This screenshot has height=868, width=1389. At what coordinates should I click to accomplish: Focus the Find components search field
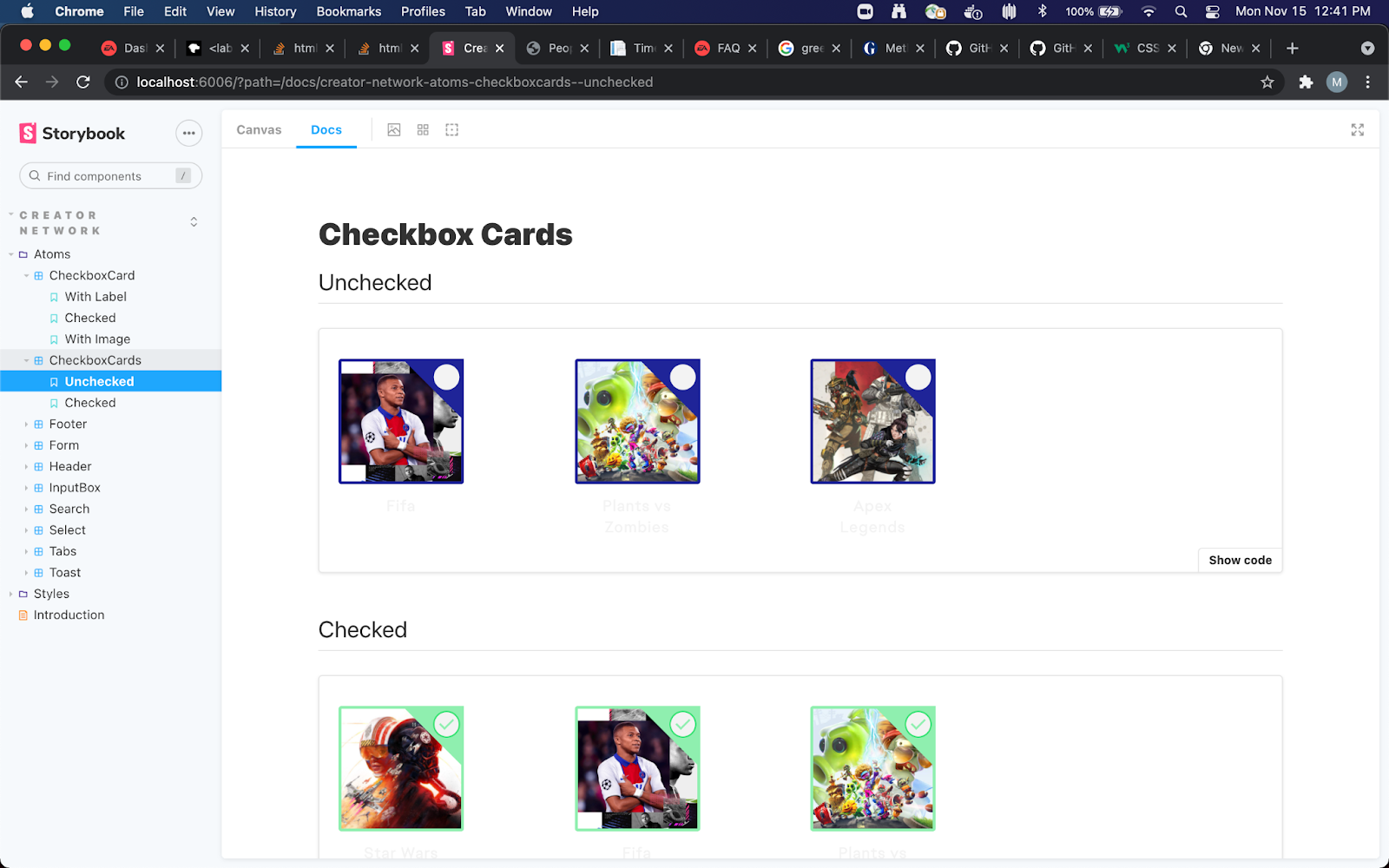point(110,176)
